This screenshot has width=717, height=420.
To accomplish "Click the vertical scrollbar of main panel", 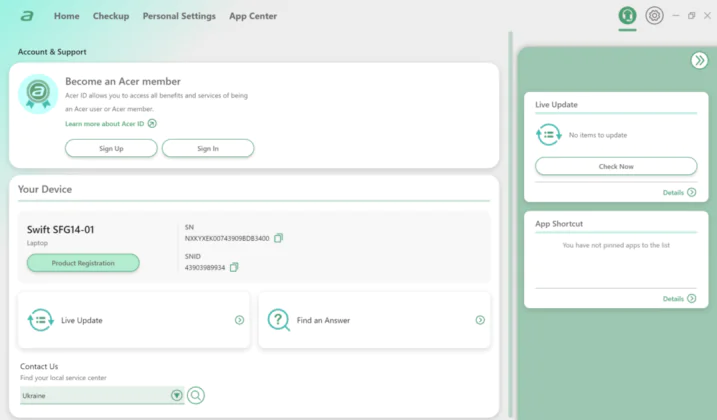I will point(510,224).
